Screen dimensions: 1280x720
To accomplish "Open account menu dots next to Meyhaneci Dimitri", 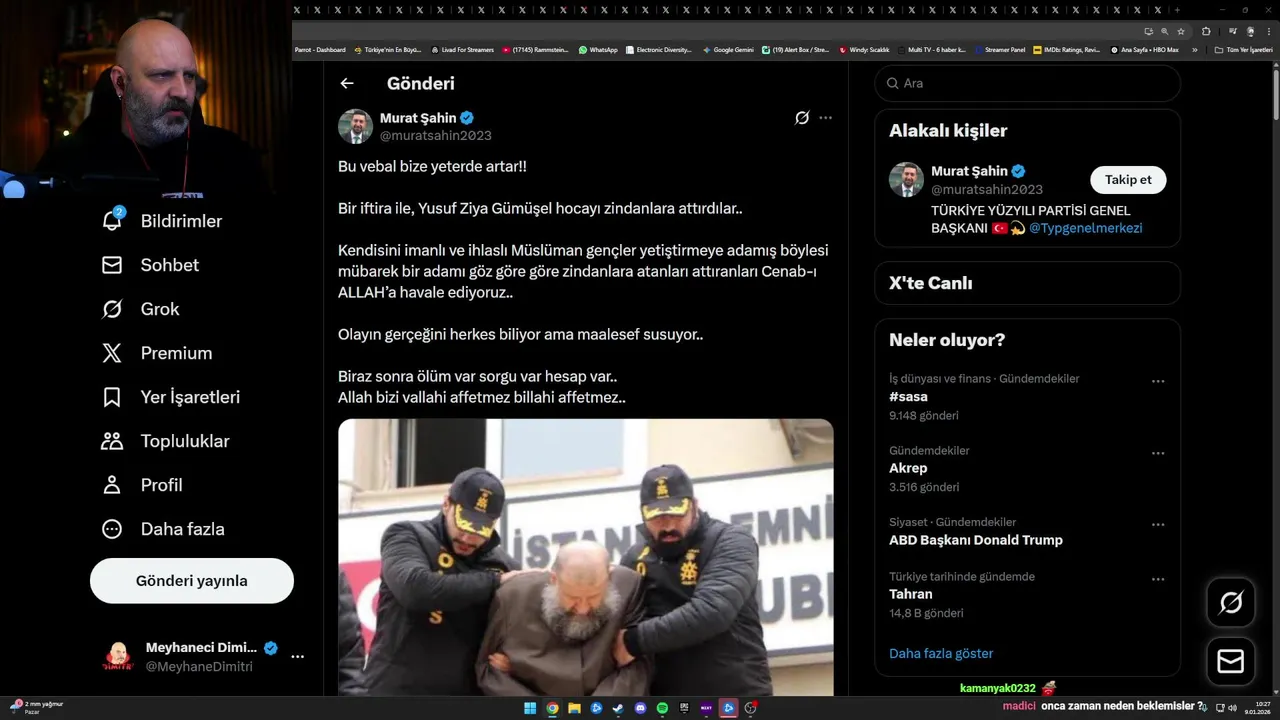I will coord(297,657).
